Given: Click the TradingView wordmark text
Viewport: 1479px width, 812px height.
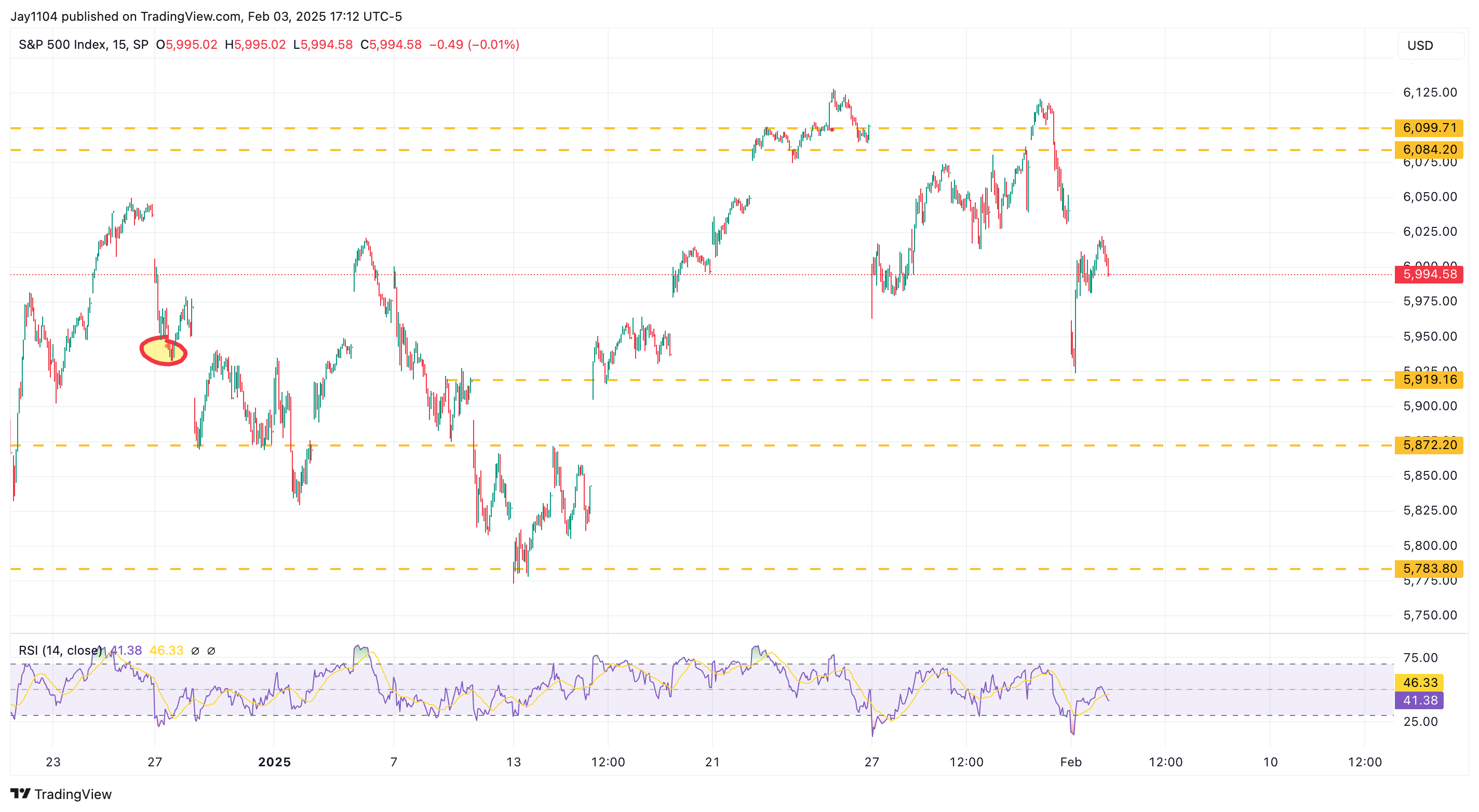Looking at the screenshot, I should (x=73, y=794).
